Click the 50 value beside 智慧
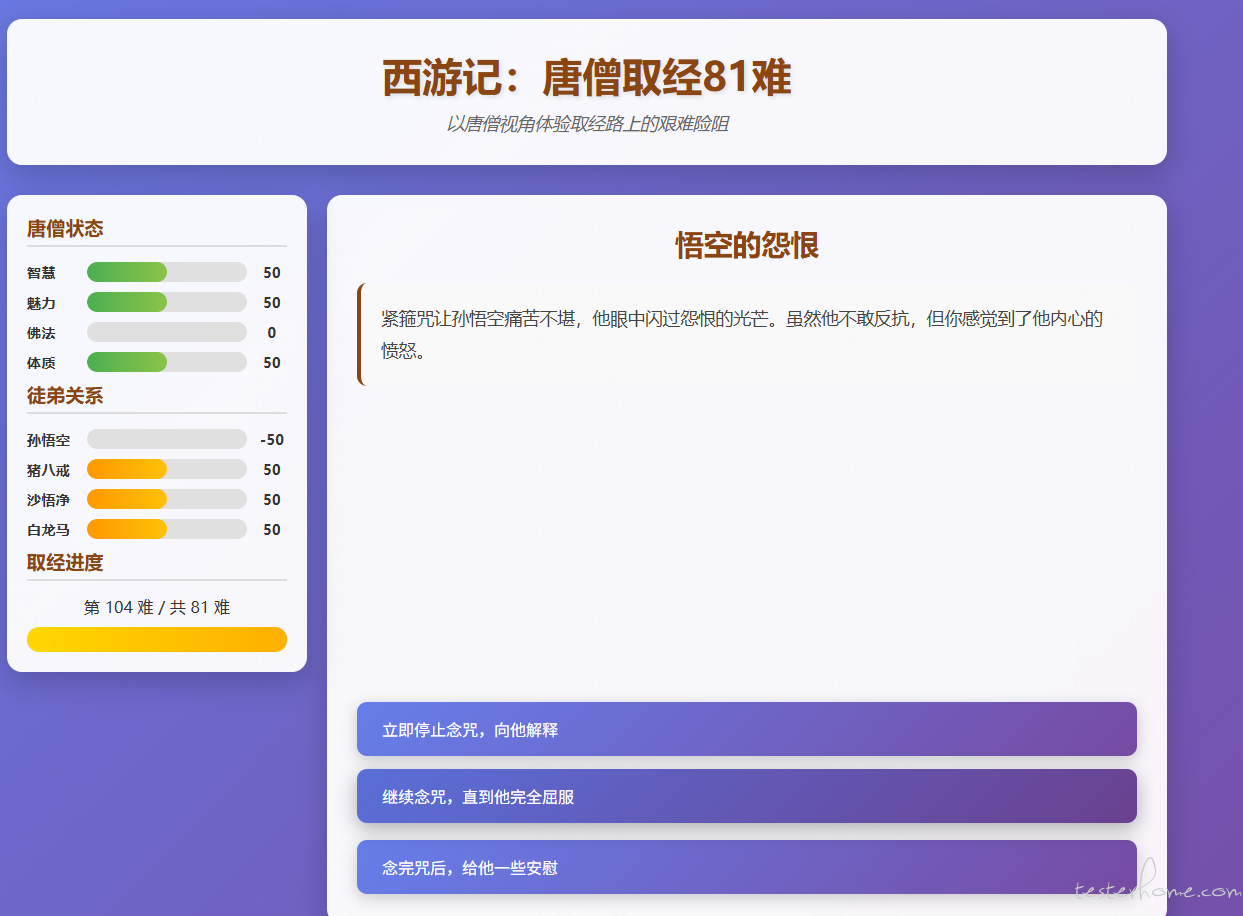This screenshot has height=916, width=1243. click(x=272, y=273)
